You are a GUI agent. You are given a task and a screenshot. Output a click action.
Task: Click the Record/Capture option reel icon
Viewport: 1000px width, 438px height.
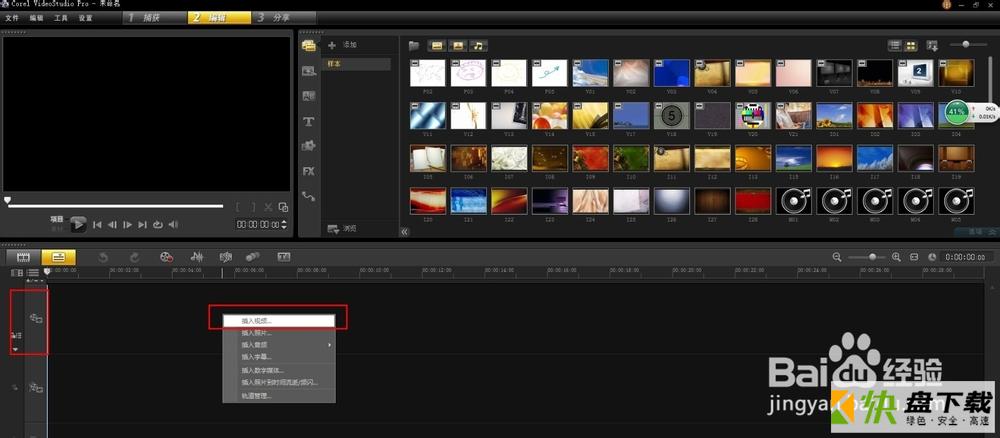[x=166, y=257]
